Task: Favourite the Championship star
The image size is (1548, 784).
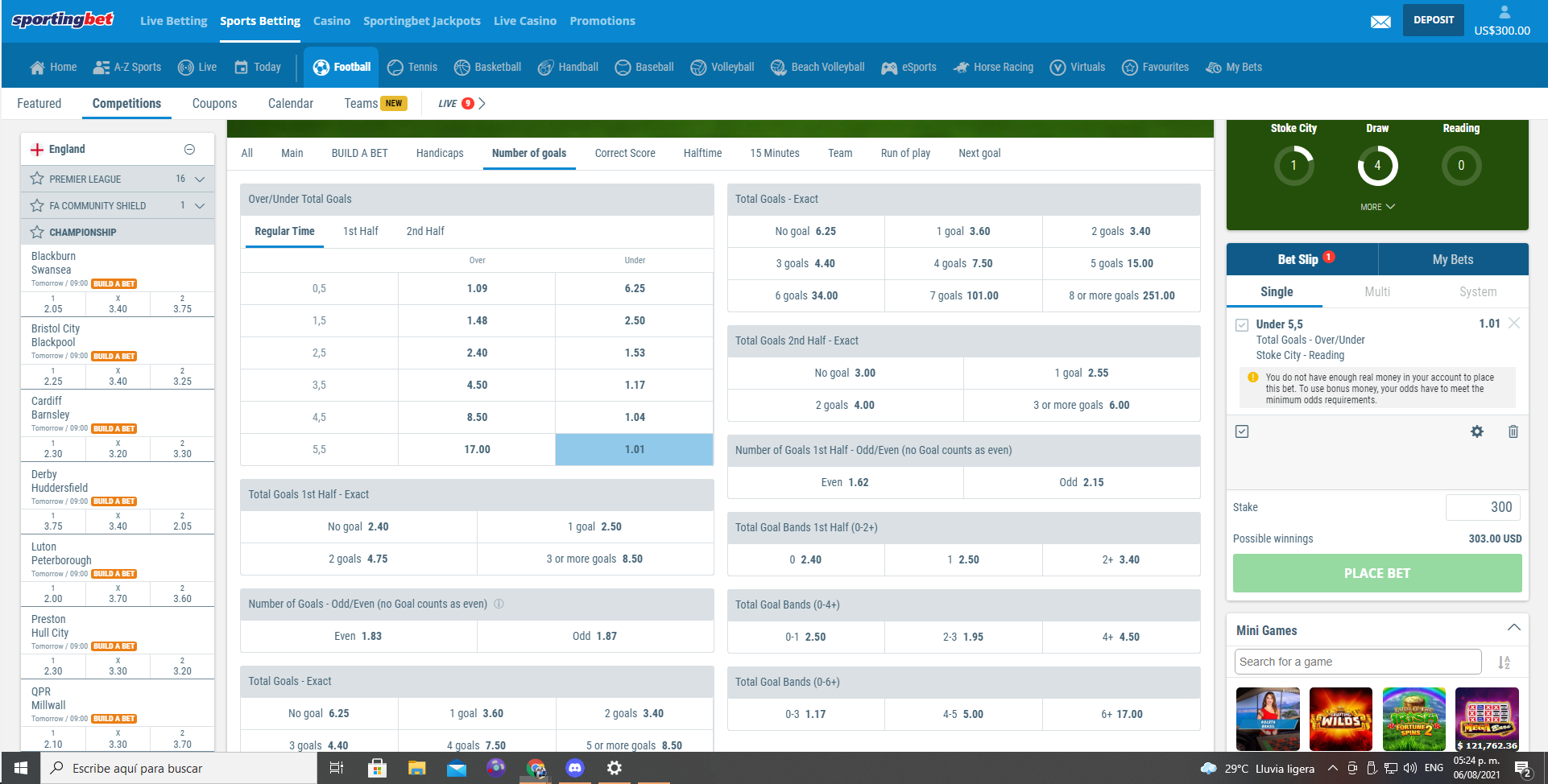Action: [37, 232]
